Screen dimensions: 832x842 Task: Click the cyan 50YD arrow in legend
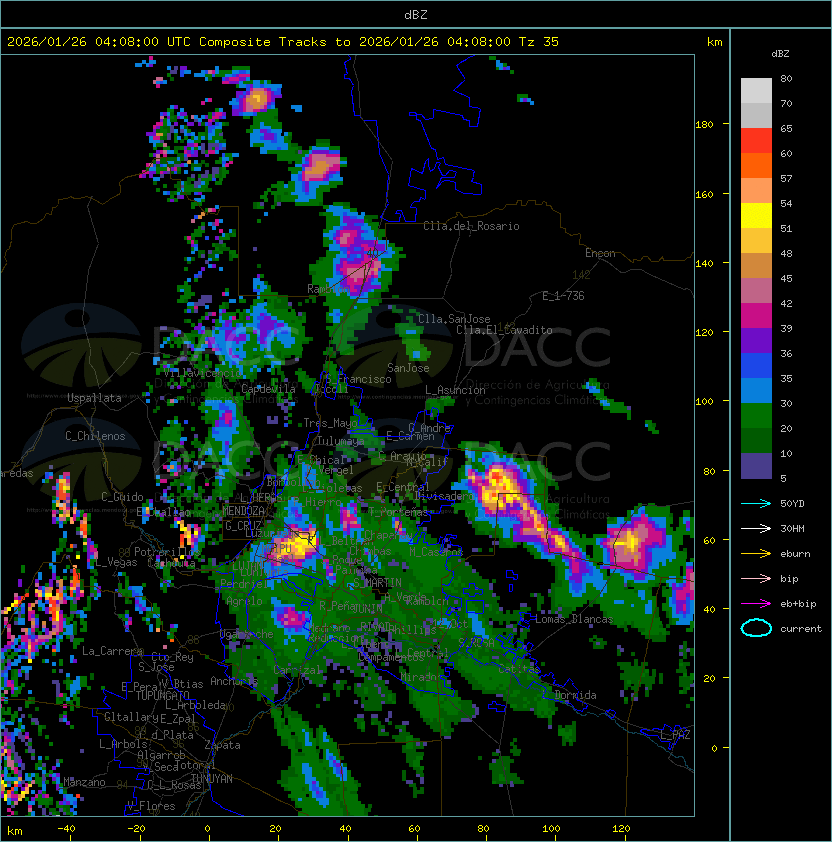(x=756, y=504)
